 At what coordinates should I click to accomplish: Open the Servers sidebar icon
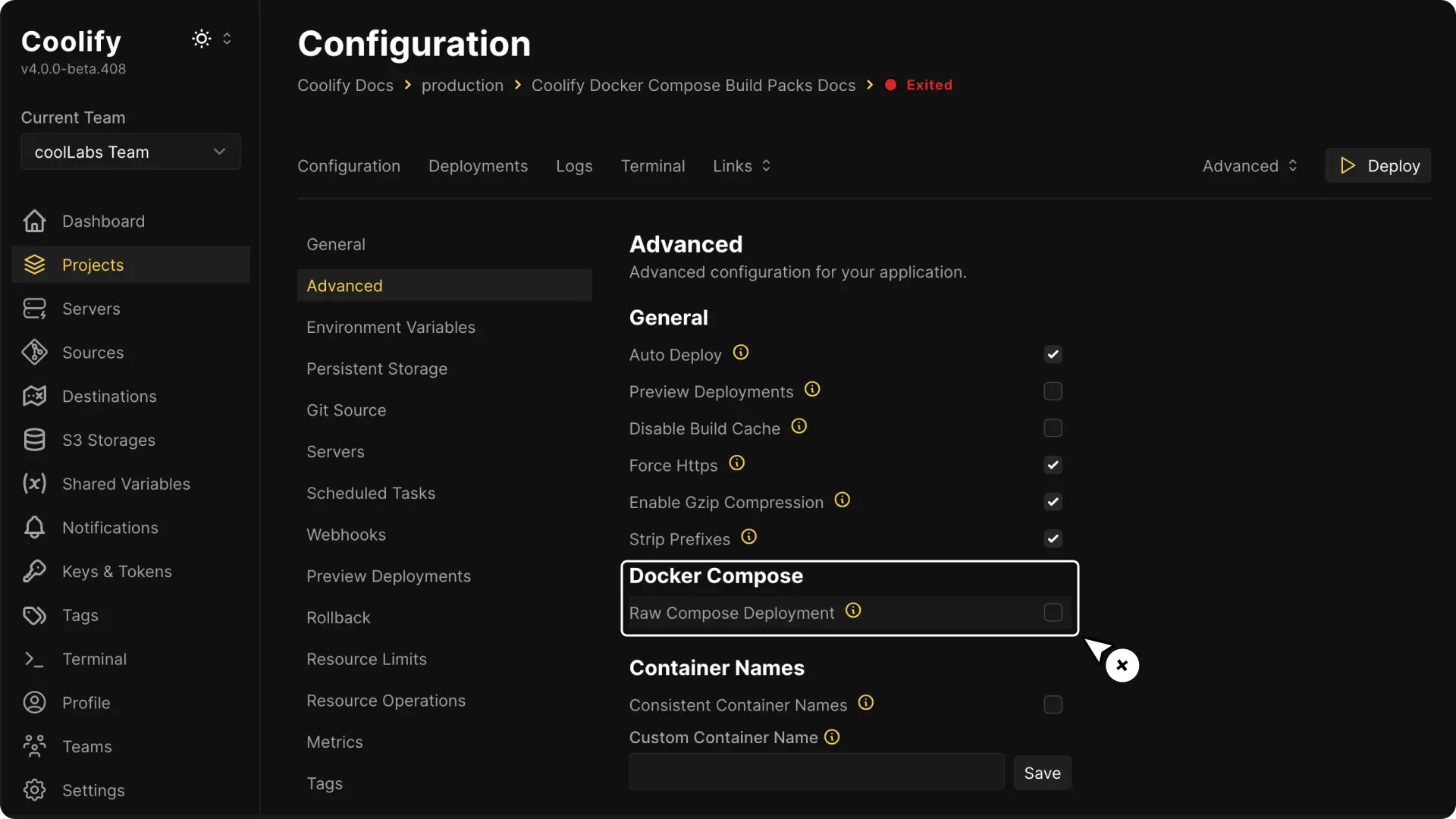34,309
